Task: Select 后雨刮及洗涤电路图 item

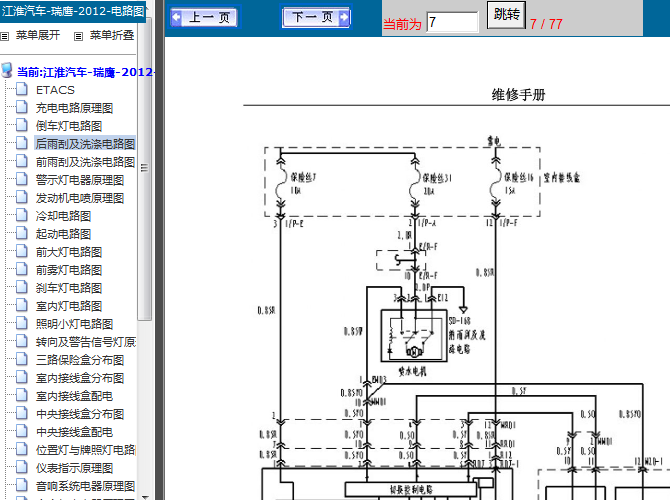Action: click(85, 144)
